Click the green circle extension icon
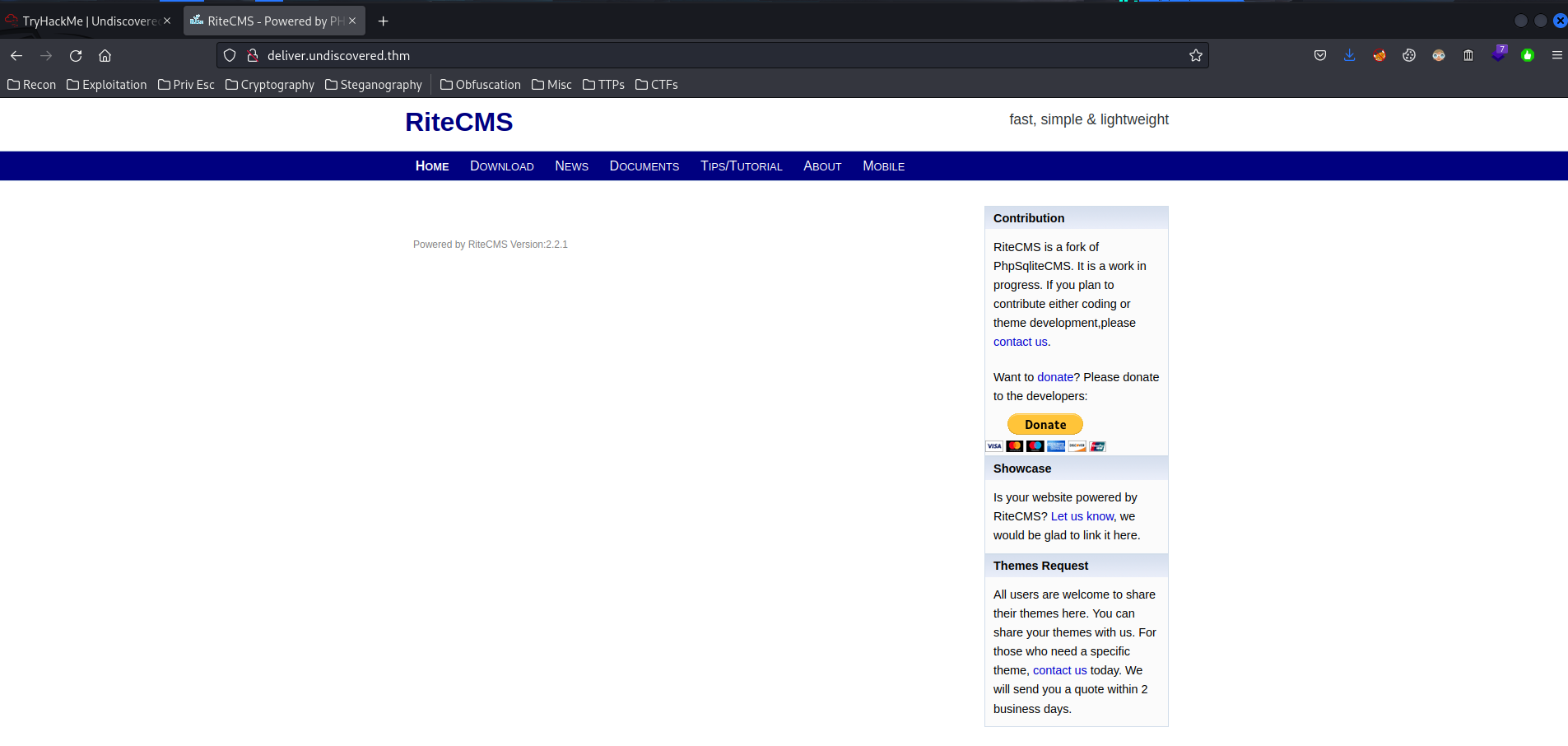Image resolution: width=1568 pixels, height=746 pixels. 1528,55
